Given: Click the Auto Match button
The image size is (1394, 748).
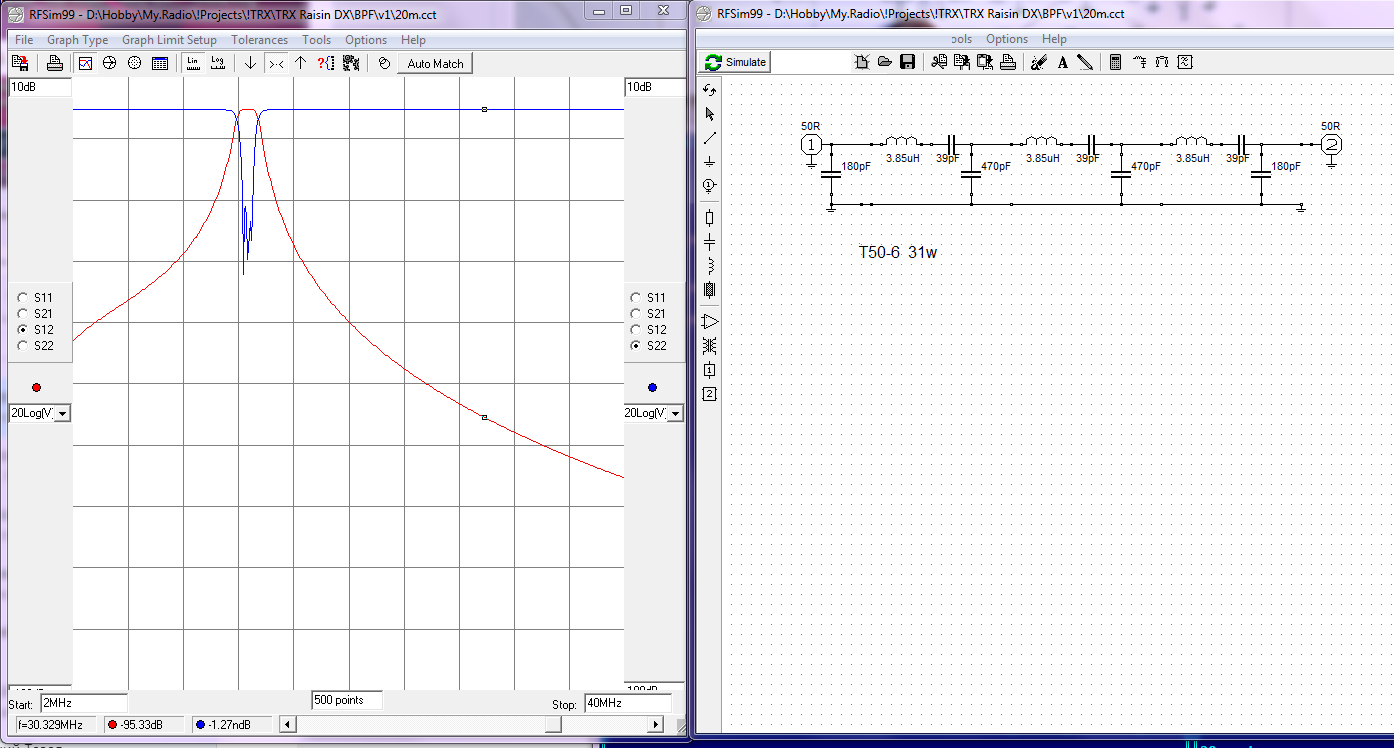Looking at the screenshot, I should pos(435,63).
